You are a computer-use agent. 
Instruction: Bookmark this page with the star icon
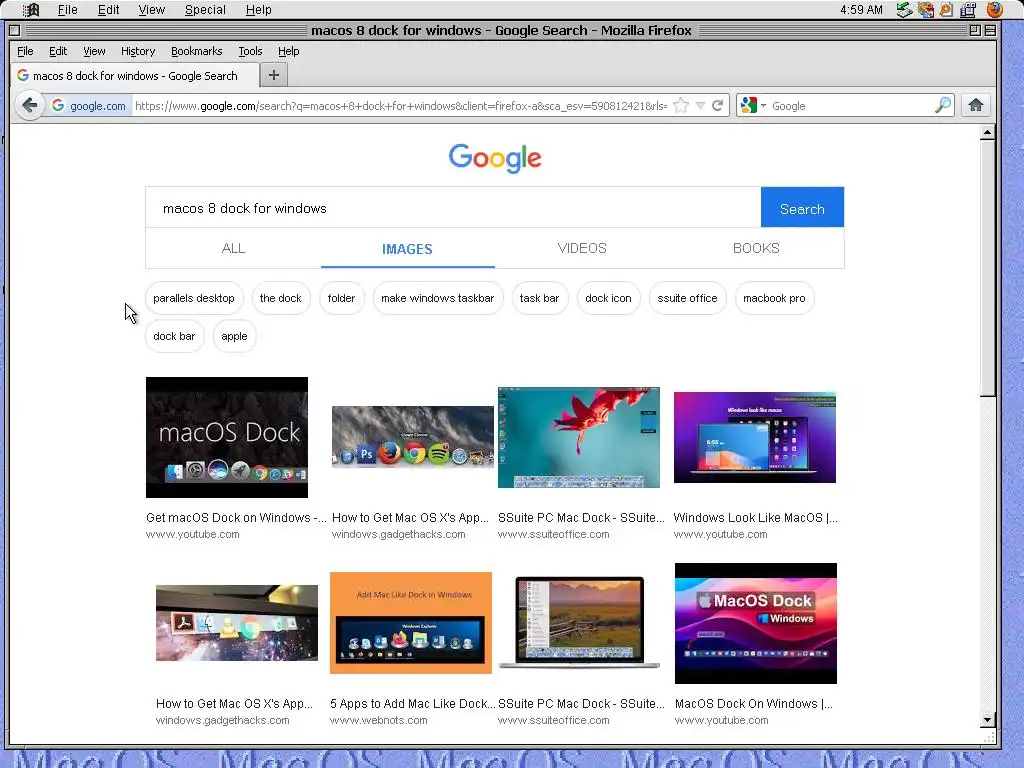pos(680,105)
